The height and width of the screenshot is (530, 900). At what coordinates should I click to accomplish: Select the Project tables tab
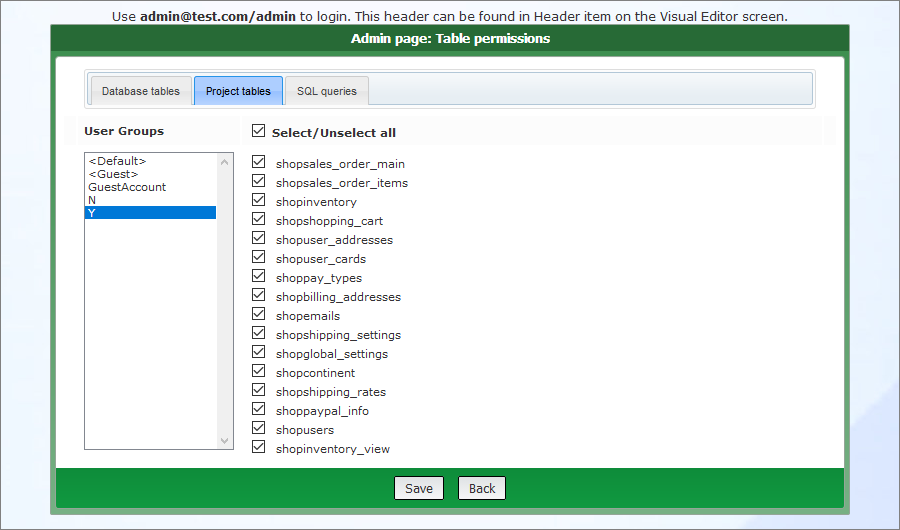pyautogui.click(x=238, y=91)
